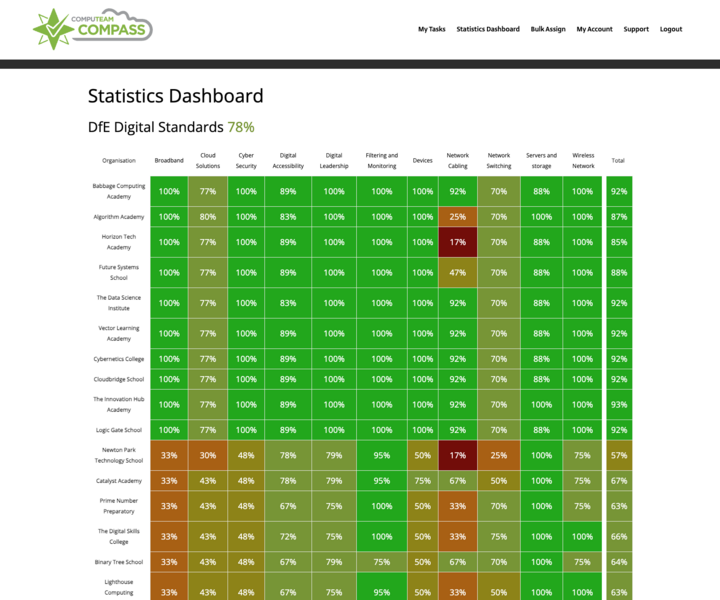Screen dimensions: 720x600
Task: Click the Support link
Action: click(636, 29)
